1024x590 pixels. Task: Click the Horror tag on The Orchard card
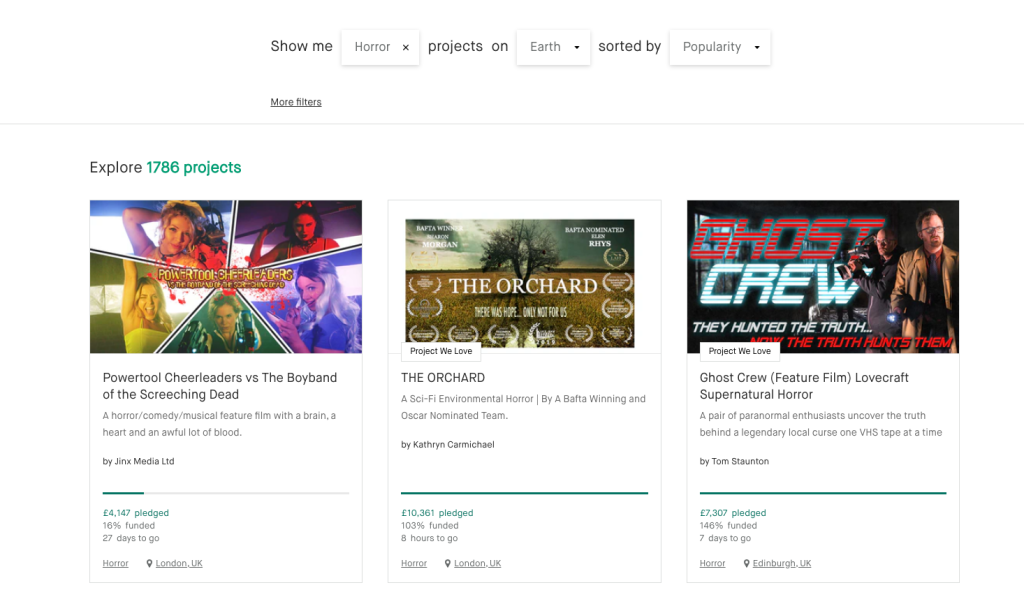click(x=414, y=564)
